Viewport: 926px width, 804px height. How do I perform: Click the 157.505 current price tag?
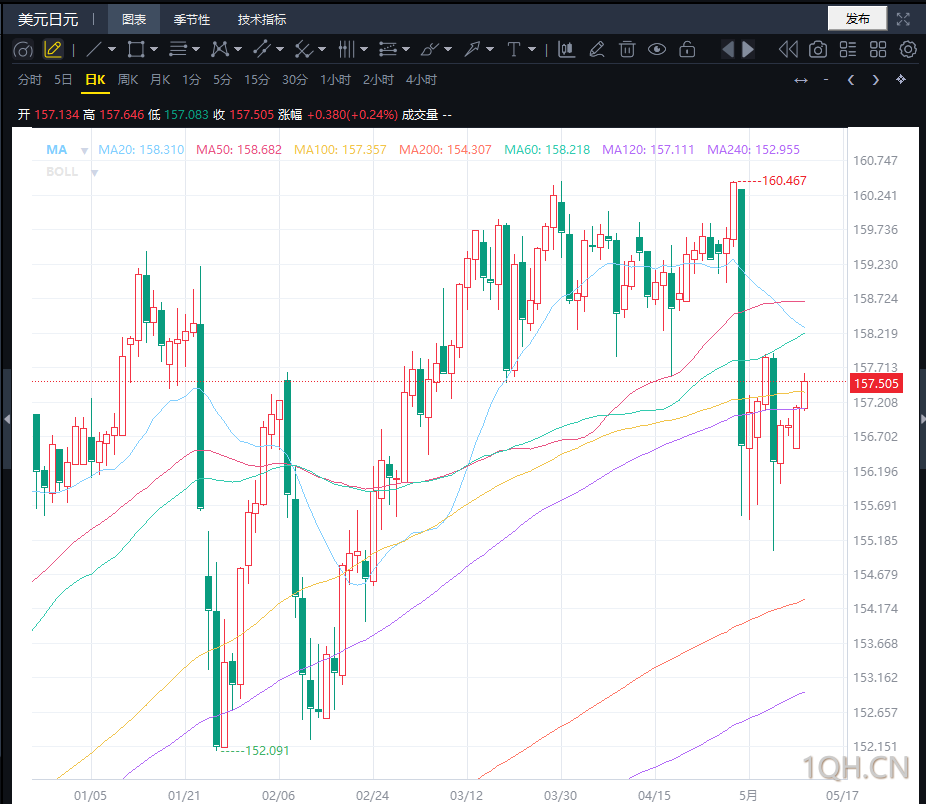point(876,383)
